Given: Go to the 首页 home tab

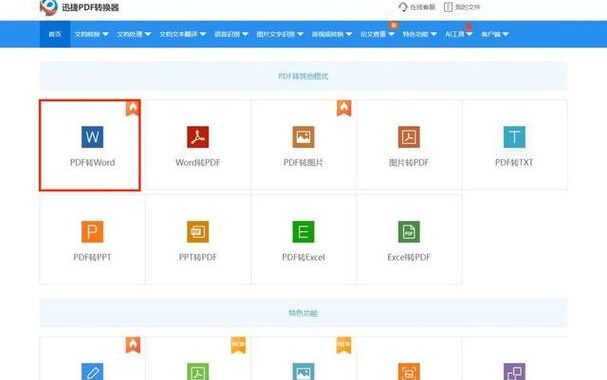Looking at the screenshot, I should [55, 34].
